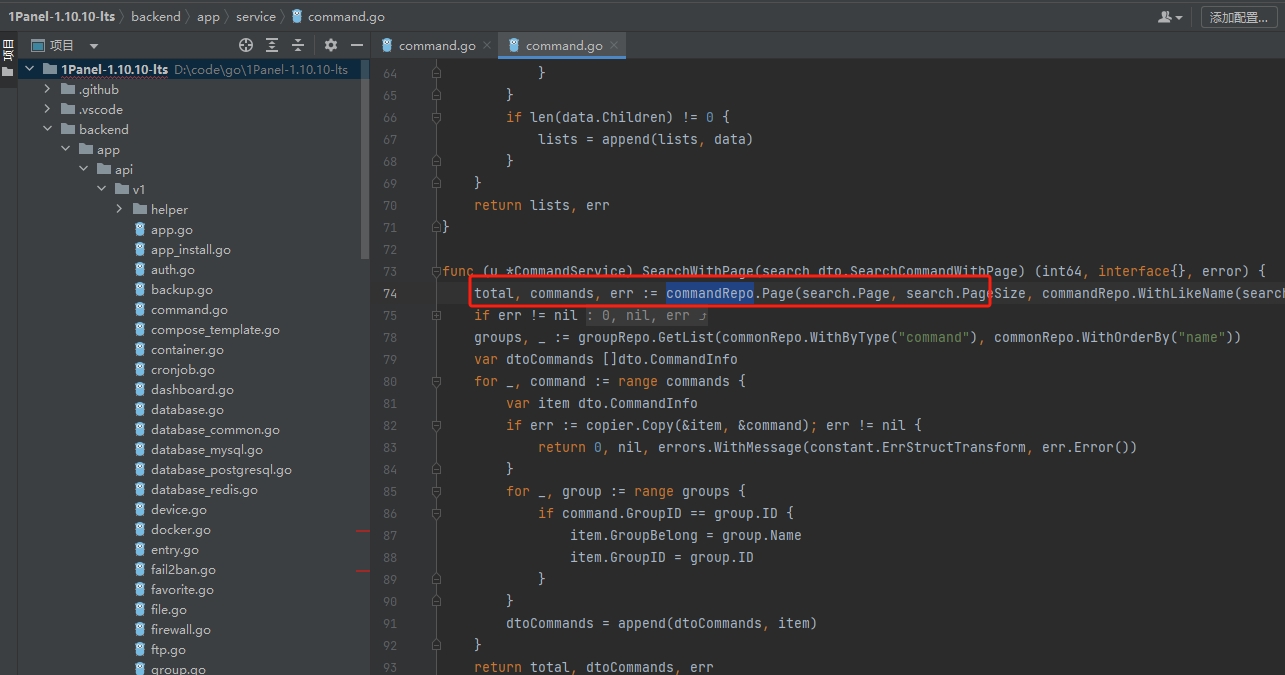
Task: Select compose_template.go file
Action: [x=215, y=329]
